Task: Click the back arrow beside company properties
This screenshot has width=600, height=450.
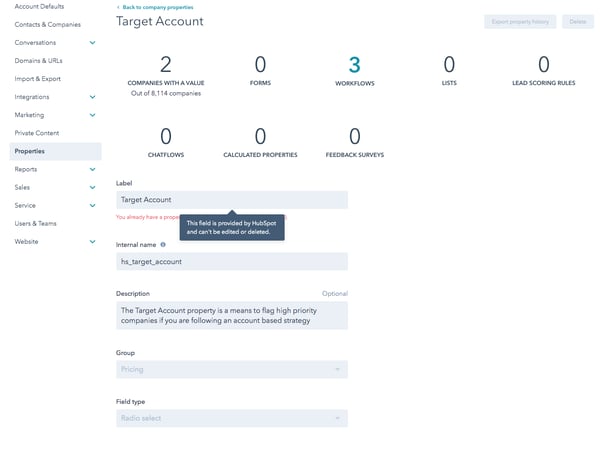Action: (x=118, y=7)
